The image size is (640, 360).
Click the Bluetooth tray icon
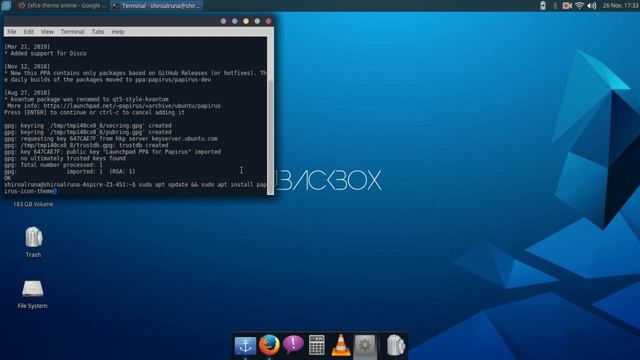(x=555, y=6)
